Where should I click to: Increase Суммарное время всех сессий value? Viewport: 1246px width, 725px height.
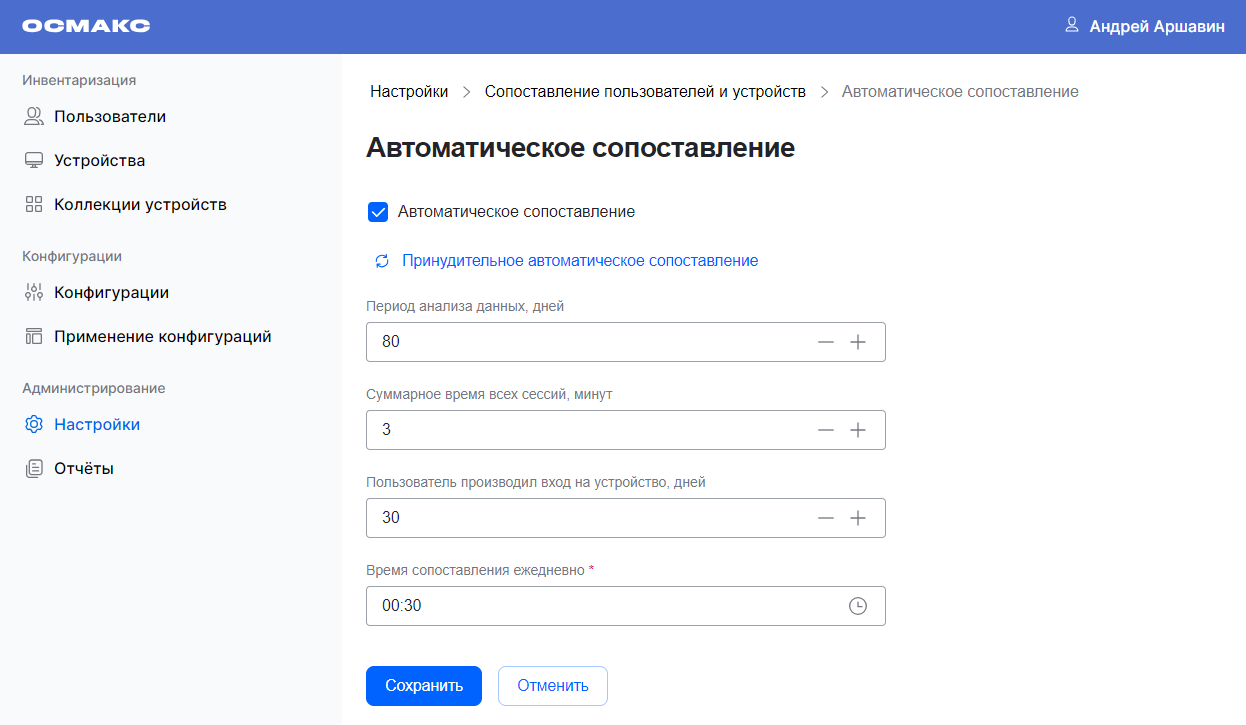[x=857, y=430]
